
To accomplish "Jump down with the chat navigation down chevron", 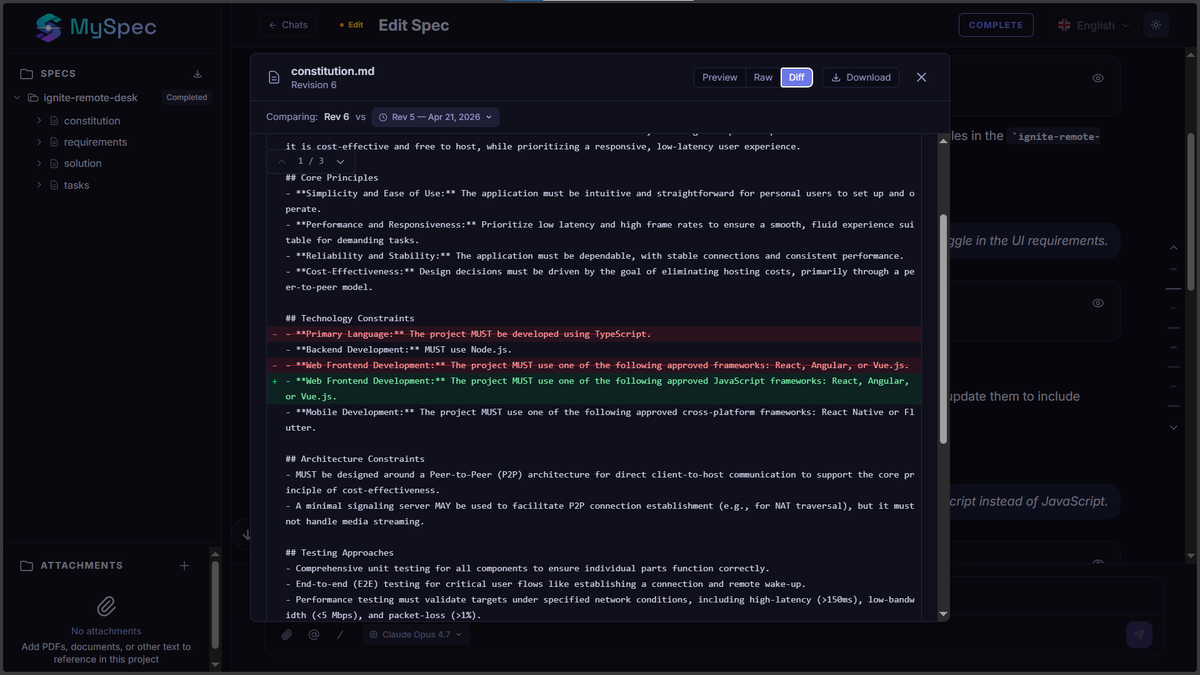I will 1174,427.
